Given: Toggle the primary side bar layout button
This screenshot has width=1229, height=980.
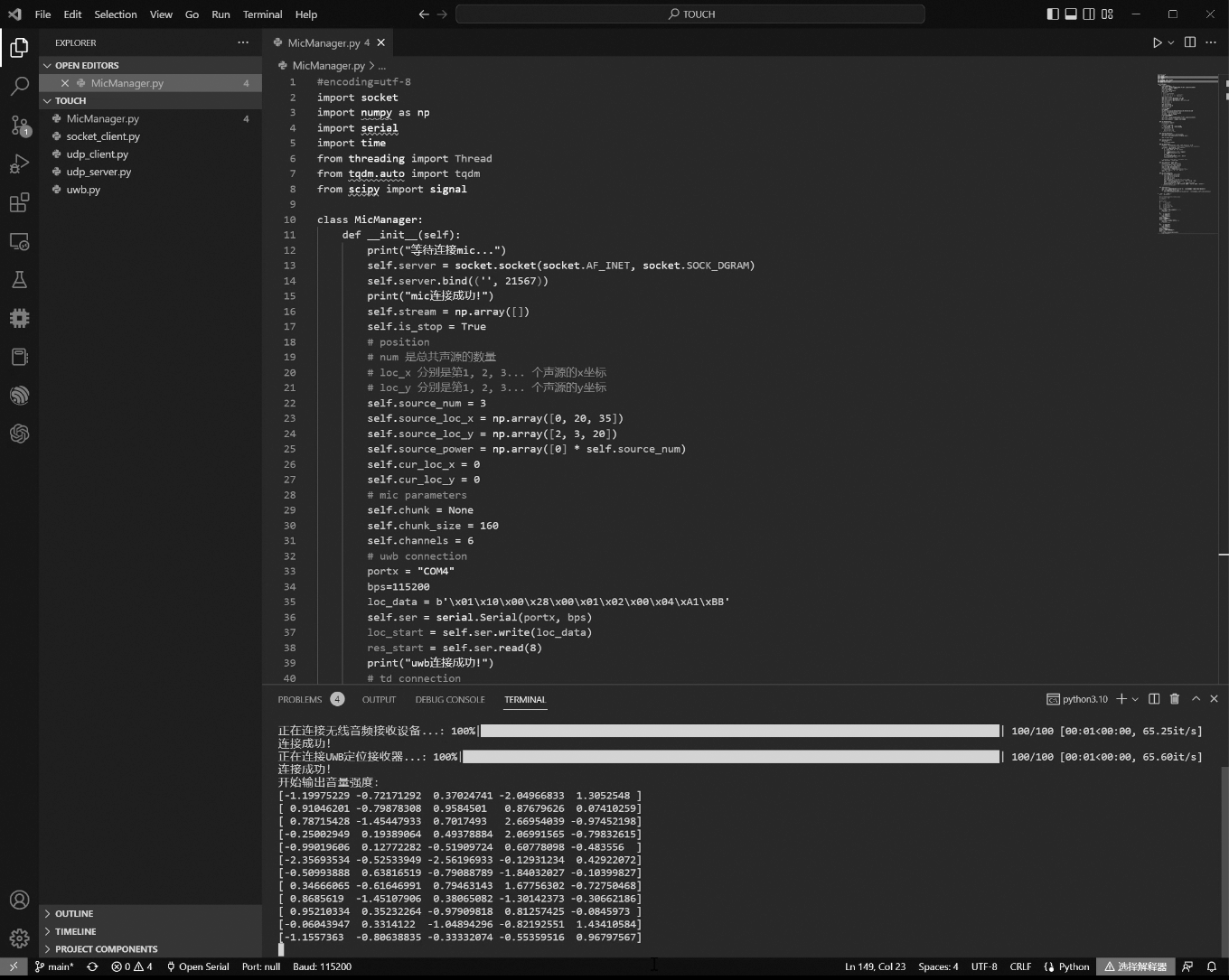Looking at the screenshot, I should point(1053,14).
